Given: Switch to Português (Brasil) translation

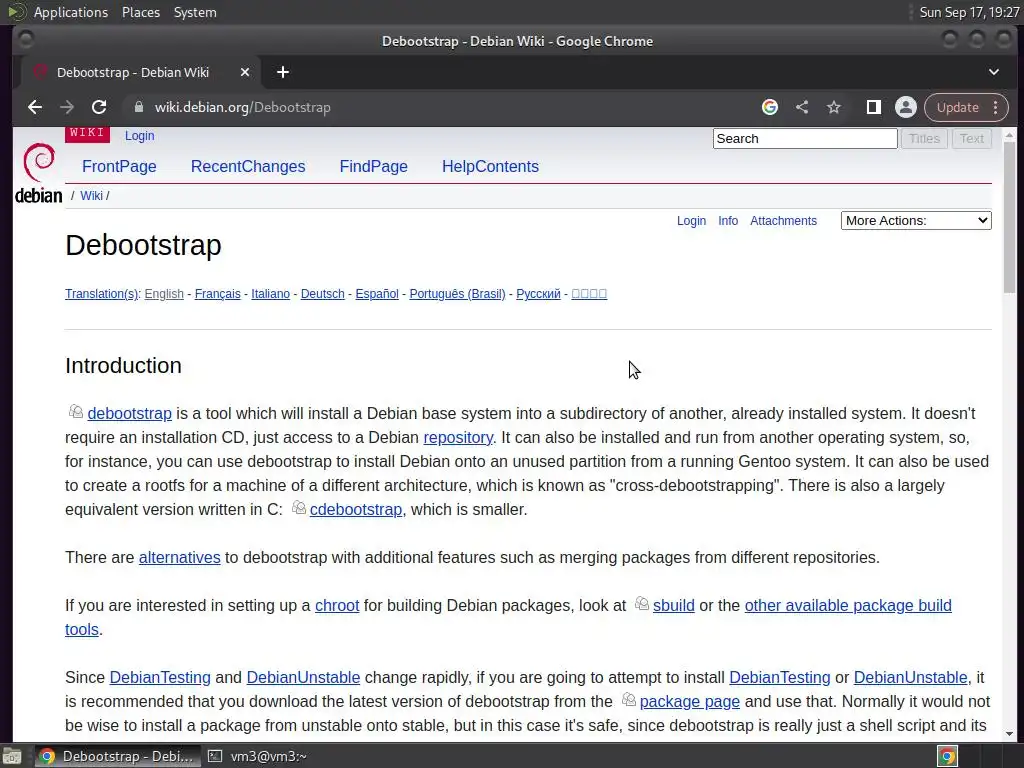Looking at the screenshot, I should coord(457,294).
